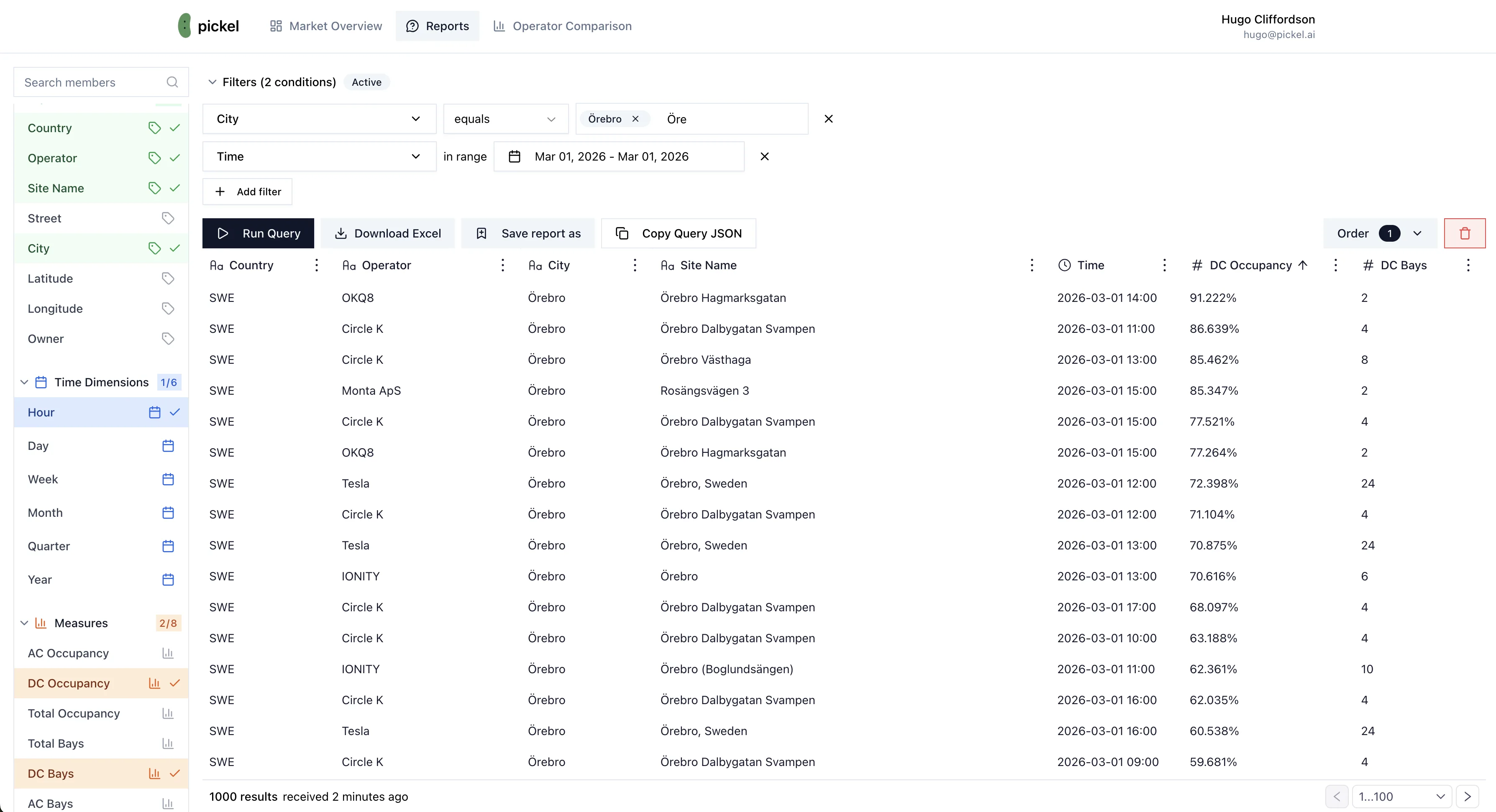Toggle the Operator dimension
Viewport: 1496px width, 812px height.
101,158
